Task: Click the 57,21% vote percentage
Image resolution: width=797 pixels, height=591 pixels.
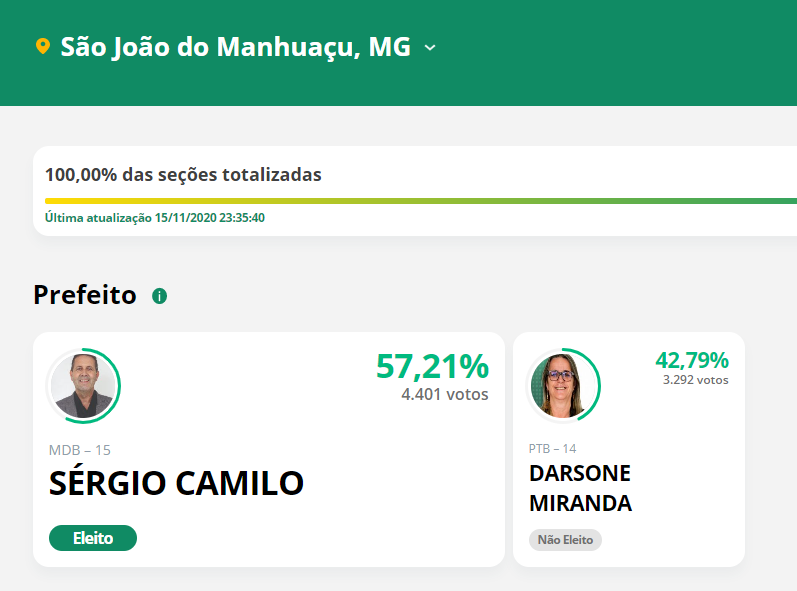Action: pyautogui.click(x=433, y=366)
